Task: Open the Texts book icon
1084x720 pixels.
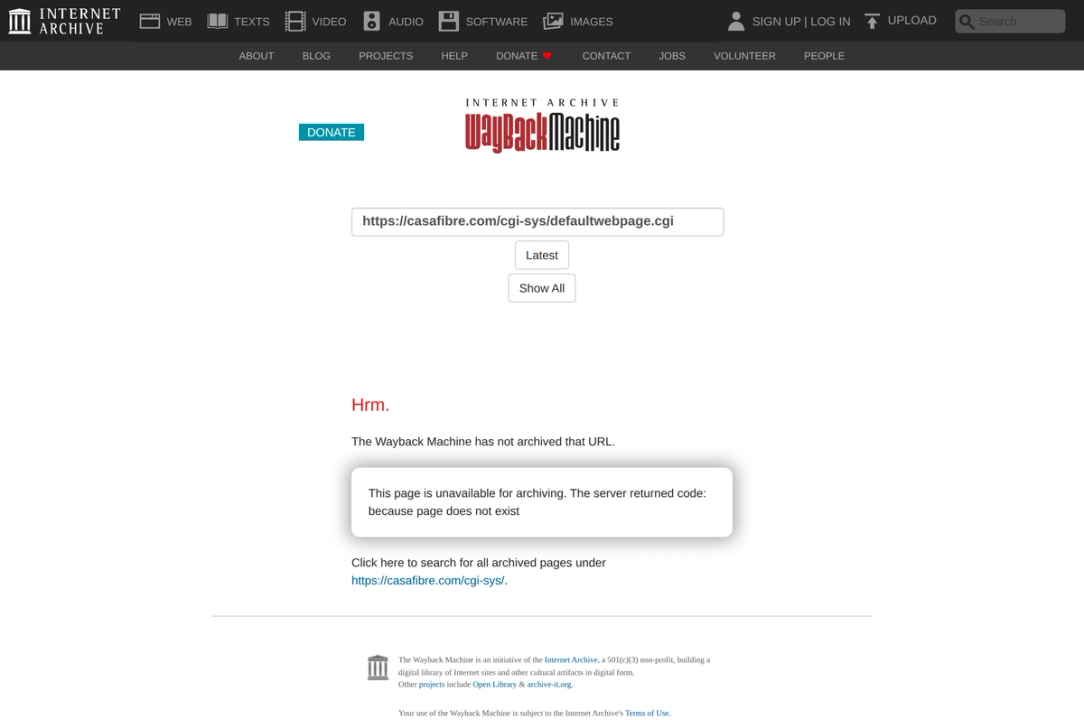Action: [217, 21]
